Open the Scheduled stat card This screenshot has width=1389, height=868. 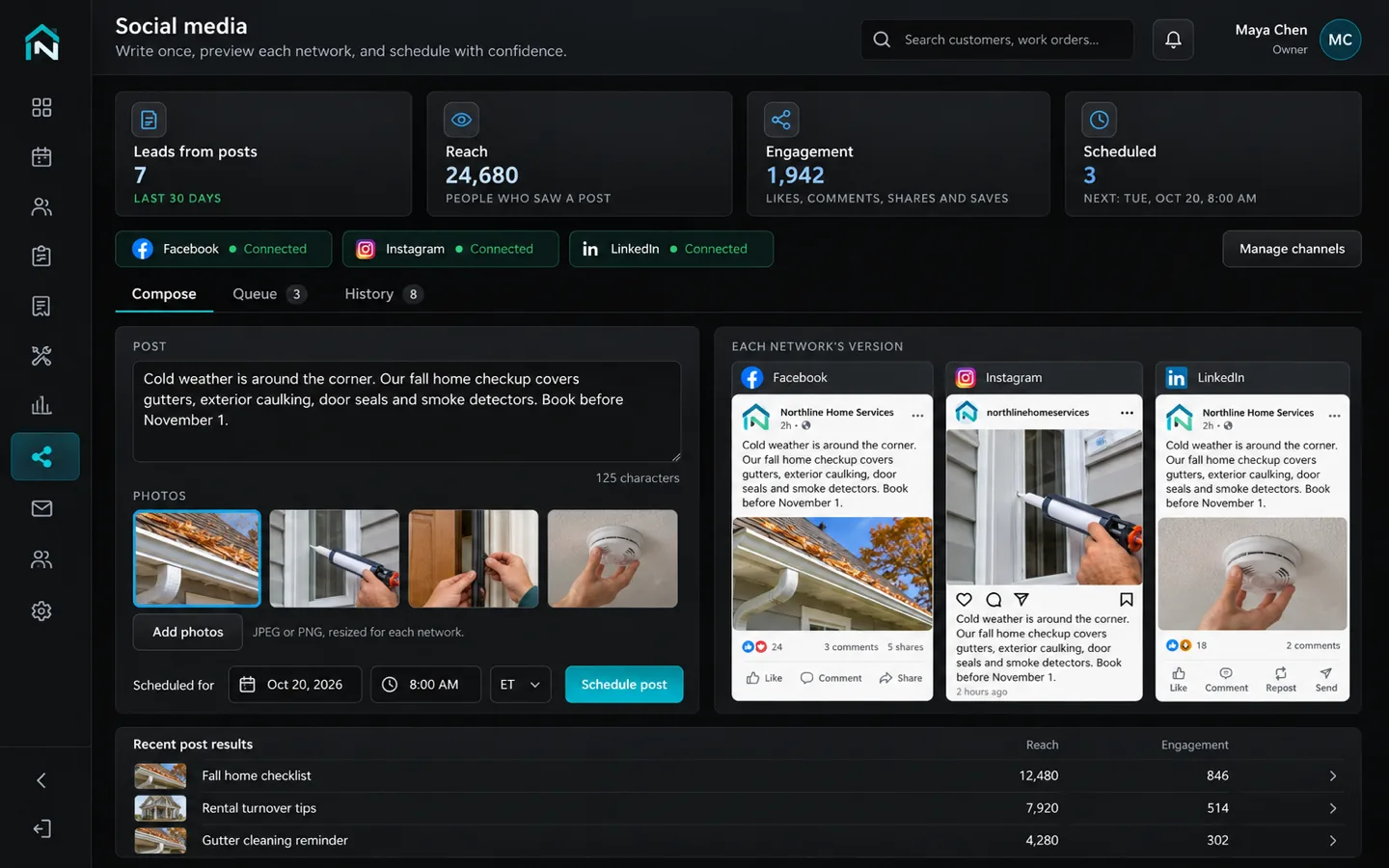point(1213,153)
